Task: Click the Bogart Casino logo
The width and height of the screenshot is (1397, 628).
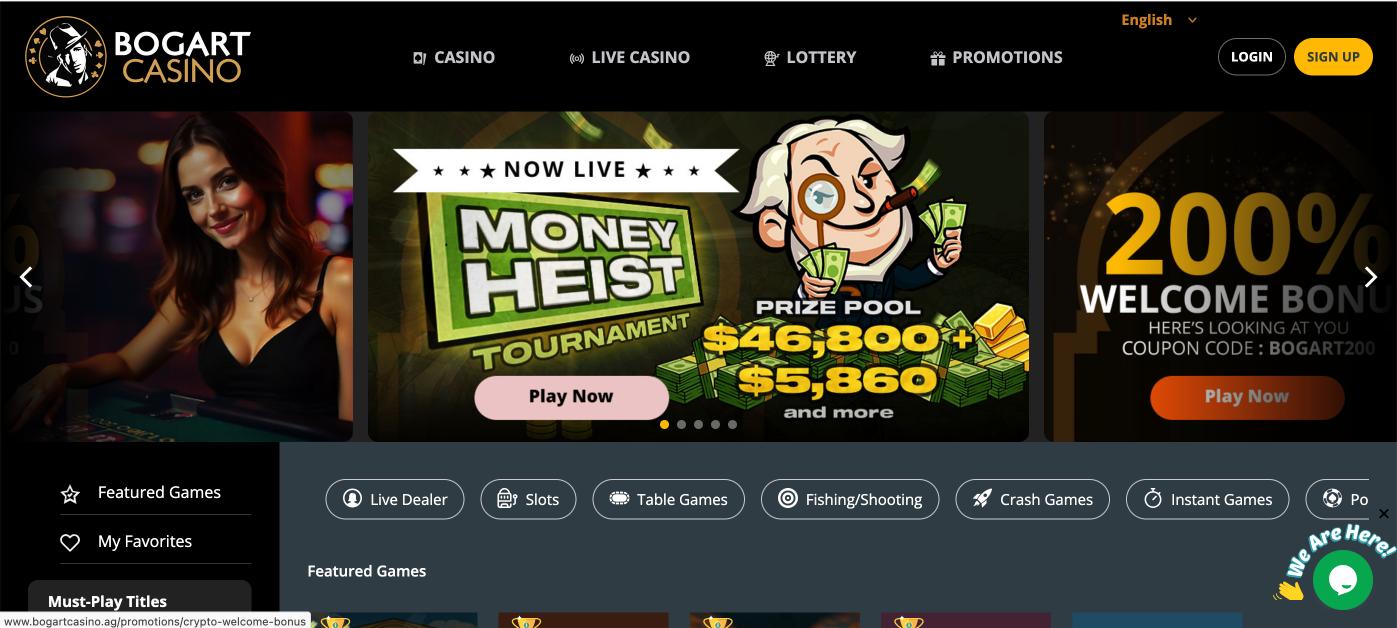Action: (138, 57)
